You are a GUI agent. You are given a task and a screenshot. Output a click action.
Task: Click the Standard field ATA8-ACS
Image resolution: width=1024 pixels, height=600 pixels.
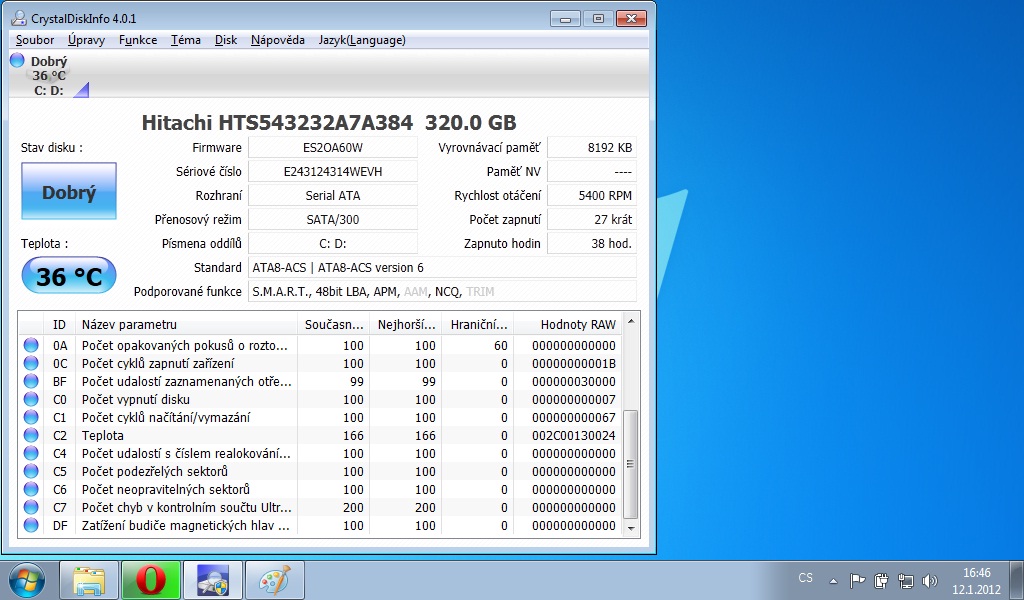pyautogui.click(x=442, y=268)
